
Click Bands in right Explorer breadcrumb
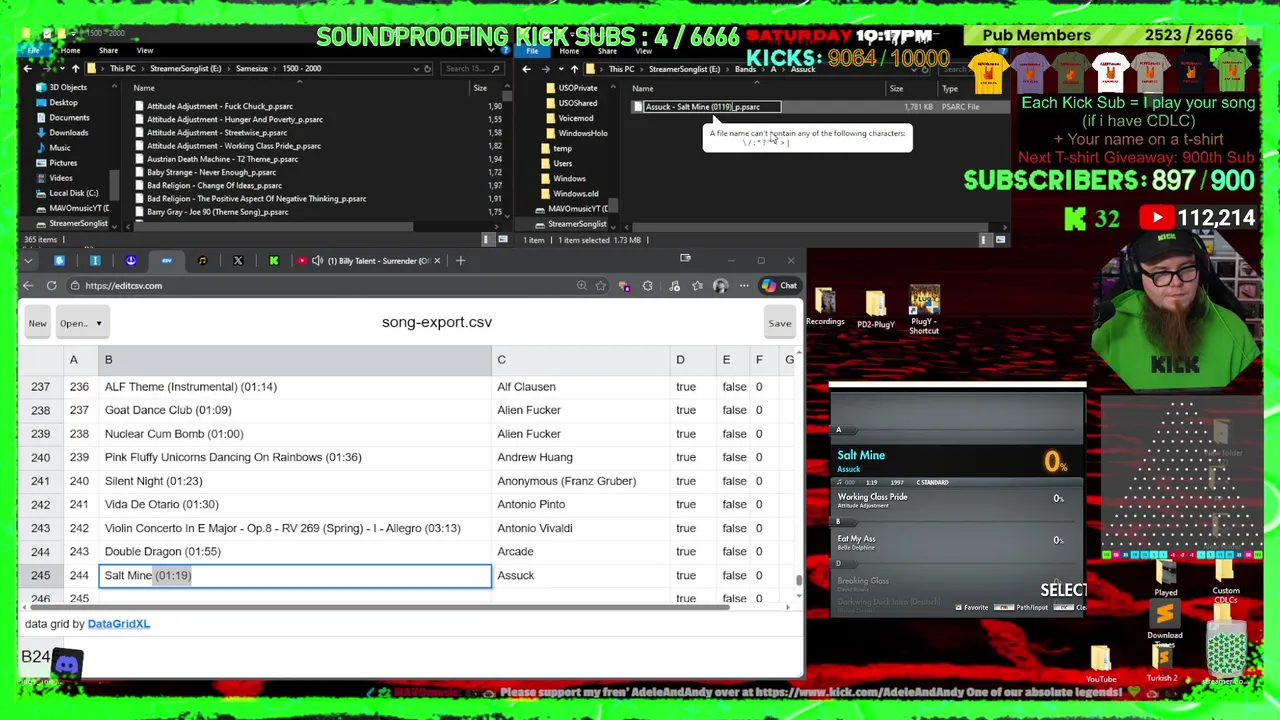point(745,69)
